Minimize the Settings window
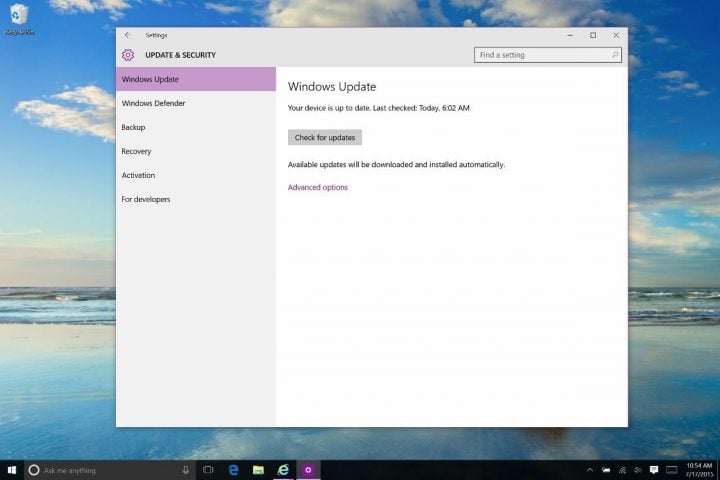This screenshot has width=720, height=480. 570,35
